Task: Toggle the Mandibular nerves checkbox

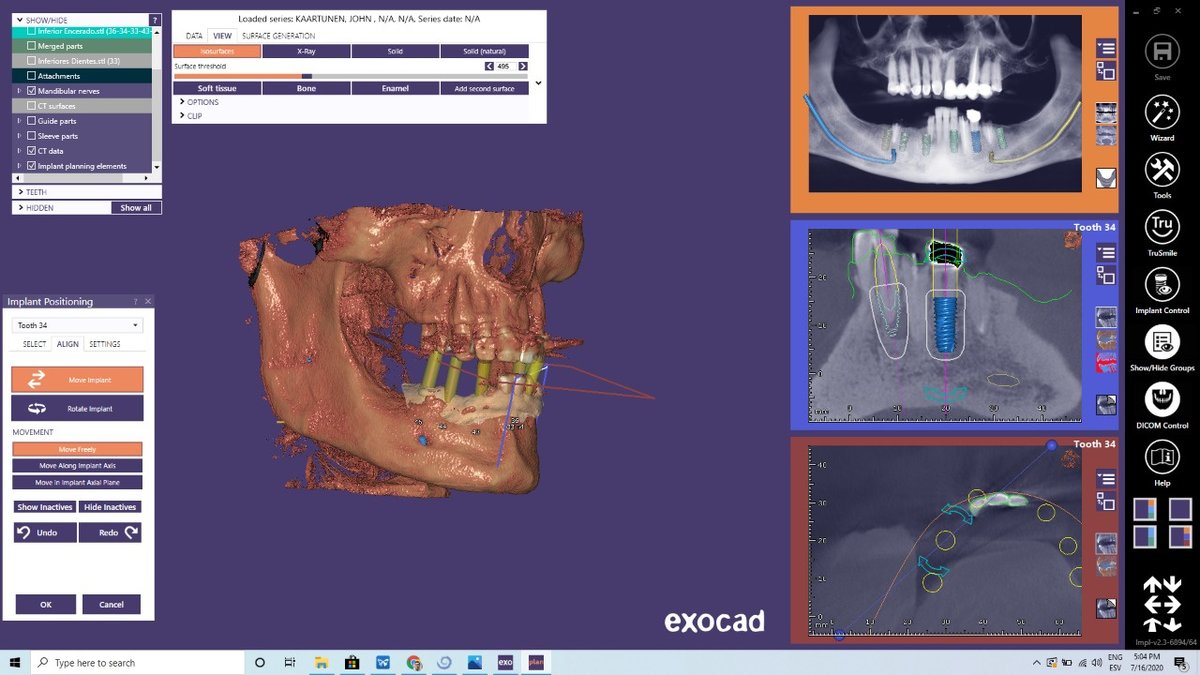Action: [32, 91]
